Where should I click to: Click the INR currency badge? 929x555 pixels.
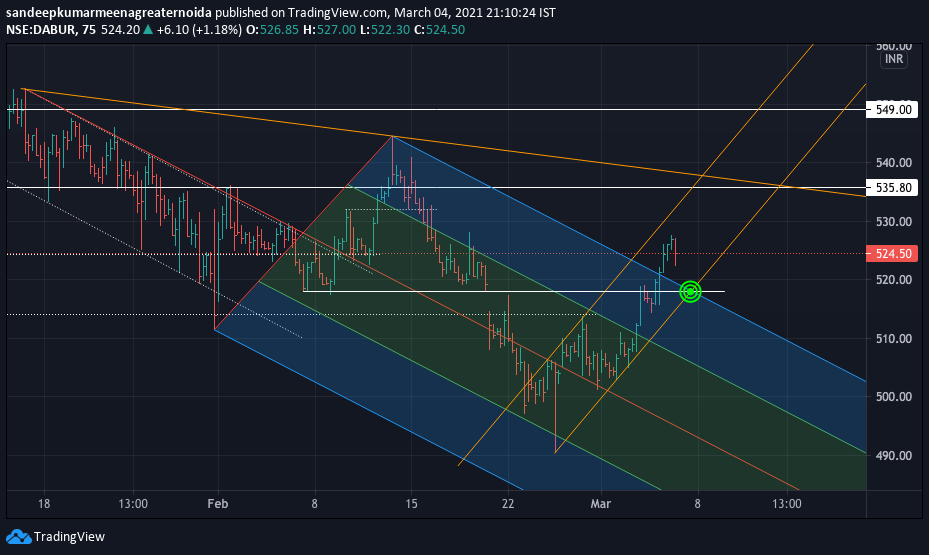[x=893, y=59]
